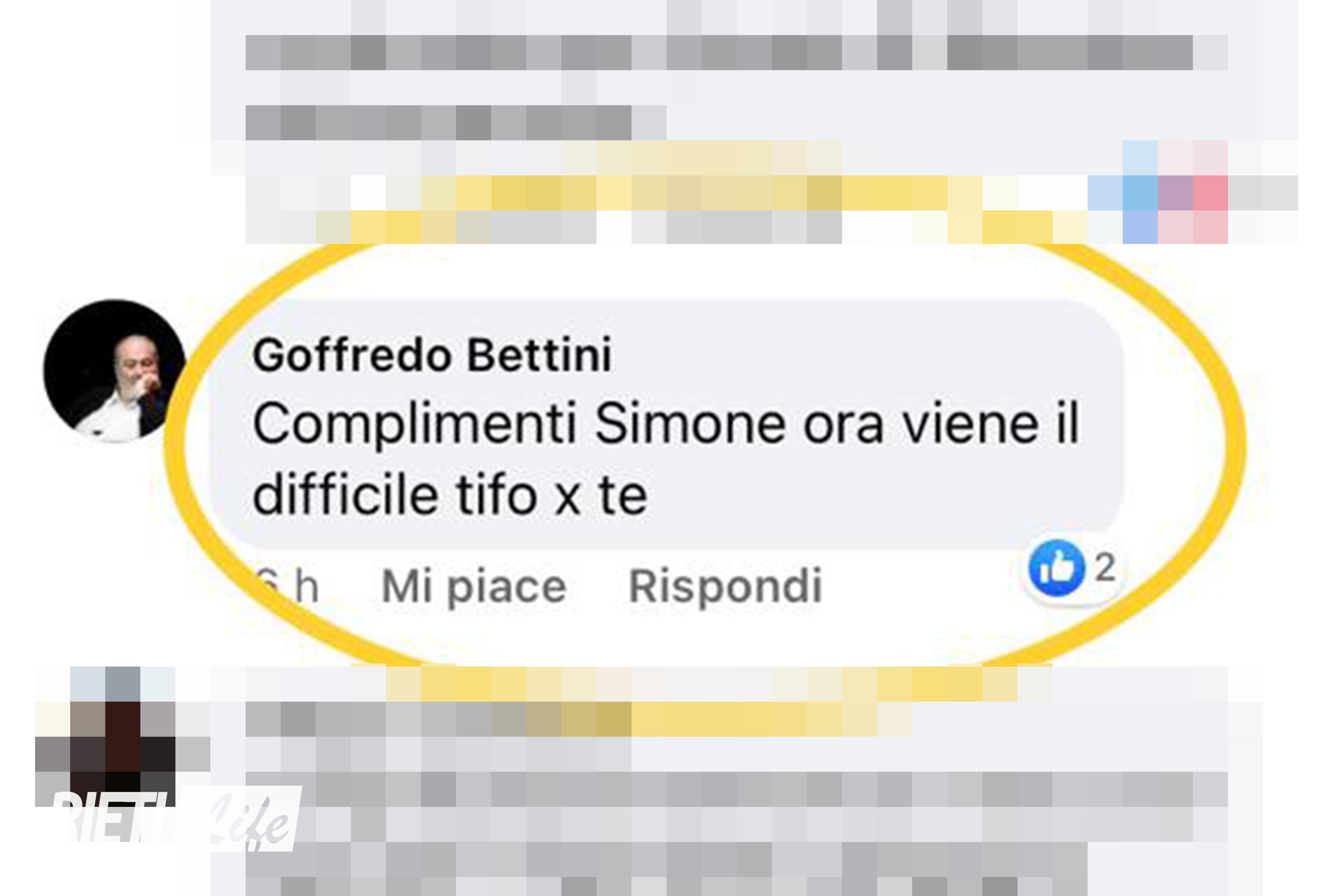Viewport: 1344px width, 896px height.
Task: Like the comment via Mi piace
Action: (474, 586)
